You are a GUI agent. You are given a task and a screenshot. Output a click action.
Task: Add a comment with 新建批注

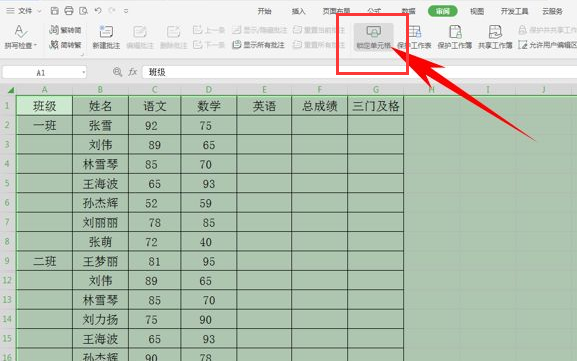point(106,37)
